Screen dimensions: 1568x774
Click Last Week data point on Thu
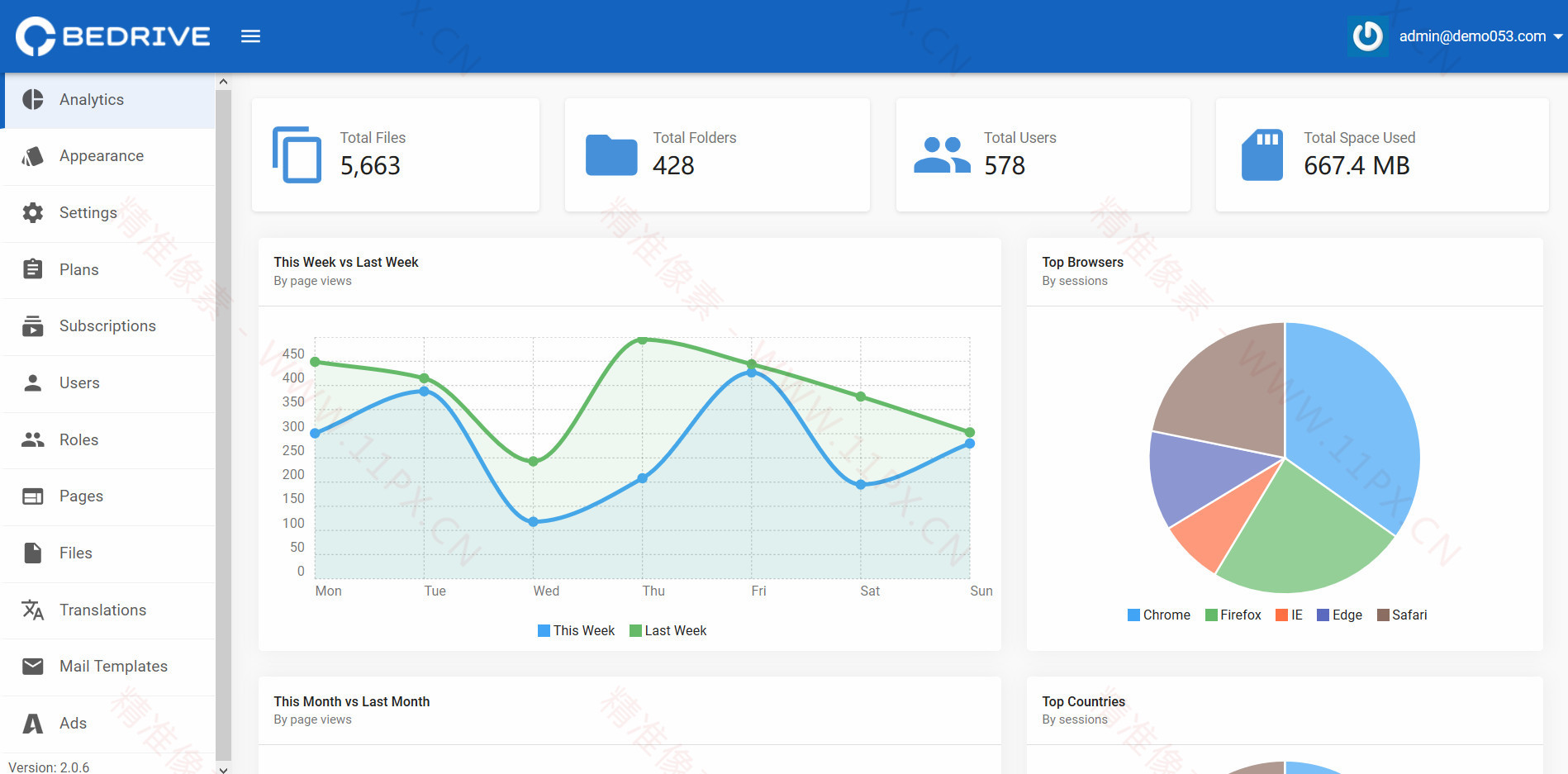(642, 340)
